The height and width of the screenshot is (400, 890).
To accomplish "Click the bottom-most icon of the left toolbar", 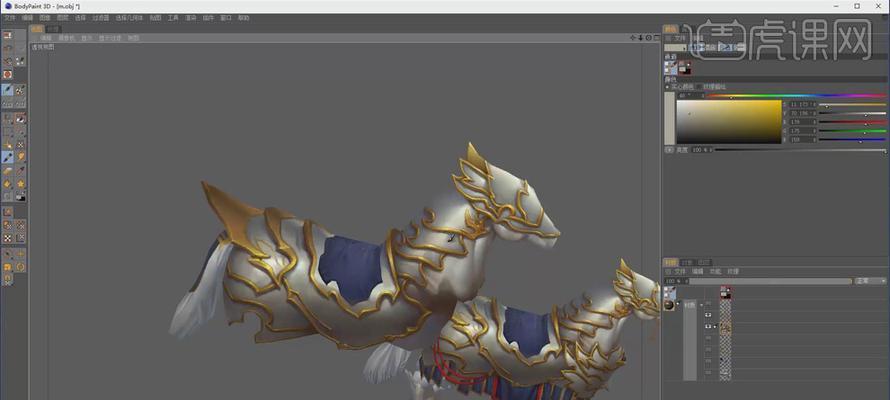I will tap(7, 279).
